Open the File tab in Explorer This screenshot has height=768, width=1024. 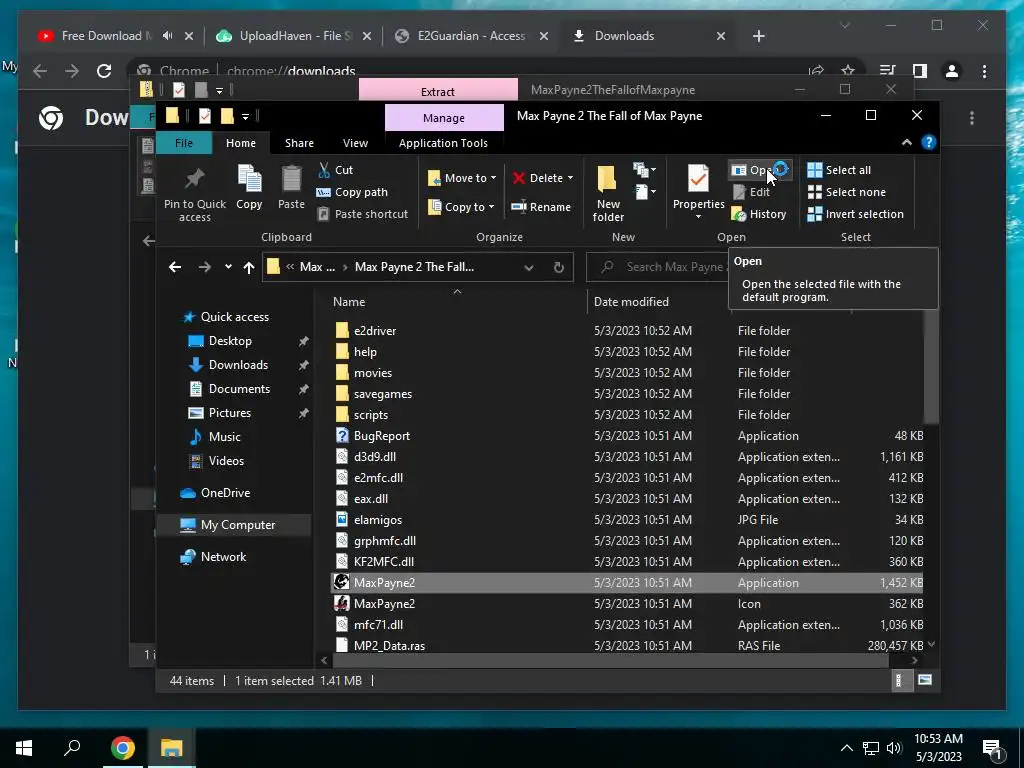184,142
